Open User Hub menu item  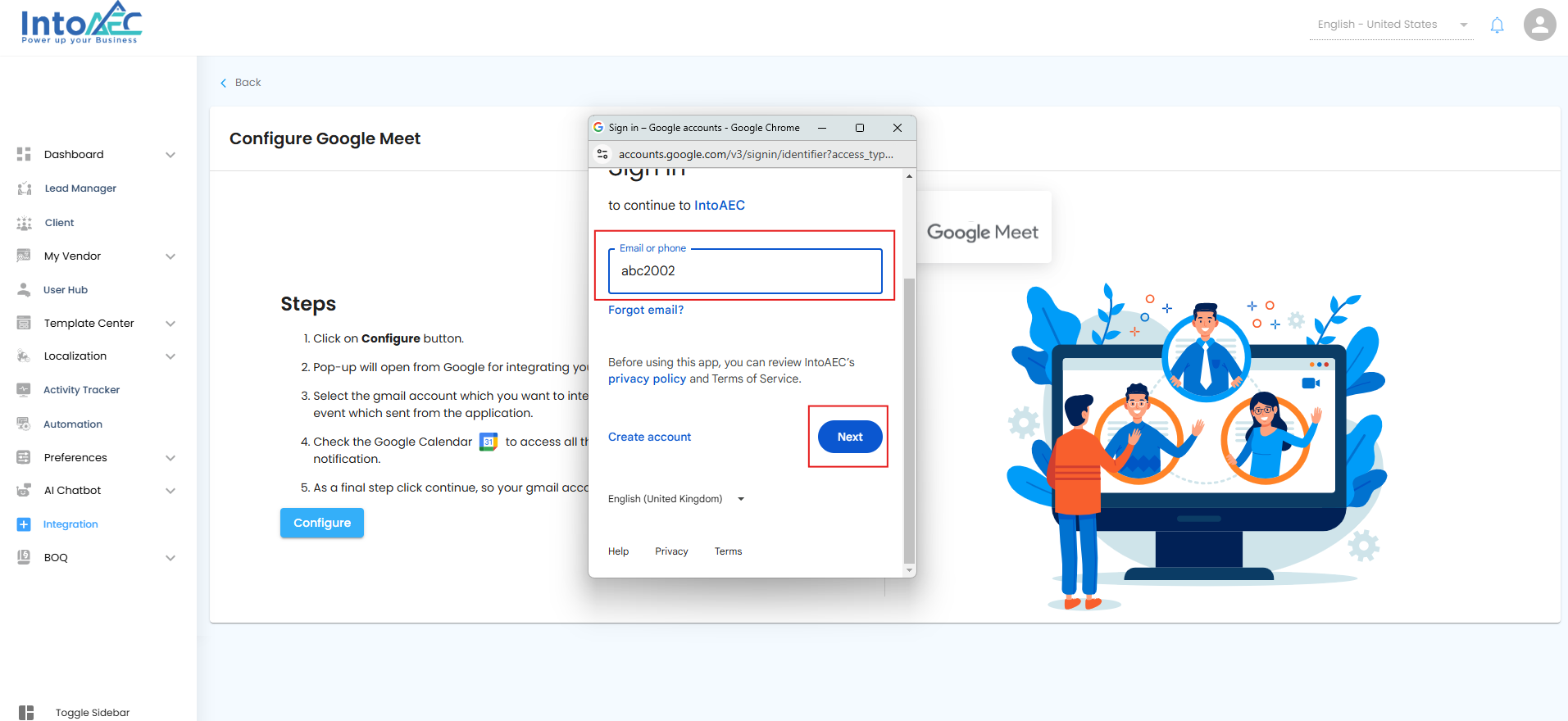(x=66, y=290)
